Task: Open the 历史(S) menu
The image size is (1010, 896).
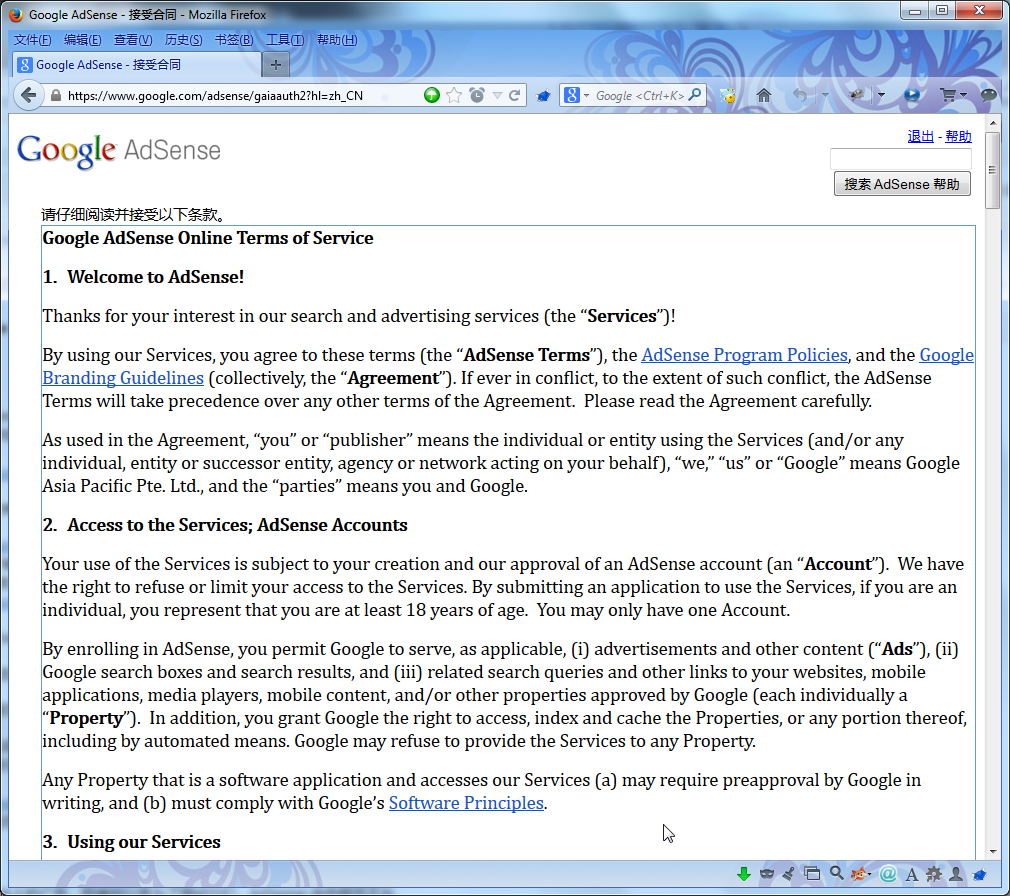Action: tap(184, 40)
